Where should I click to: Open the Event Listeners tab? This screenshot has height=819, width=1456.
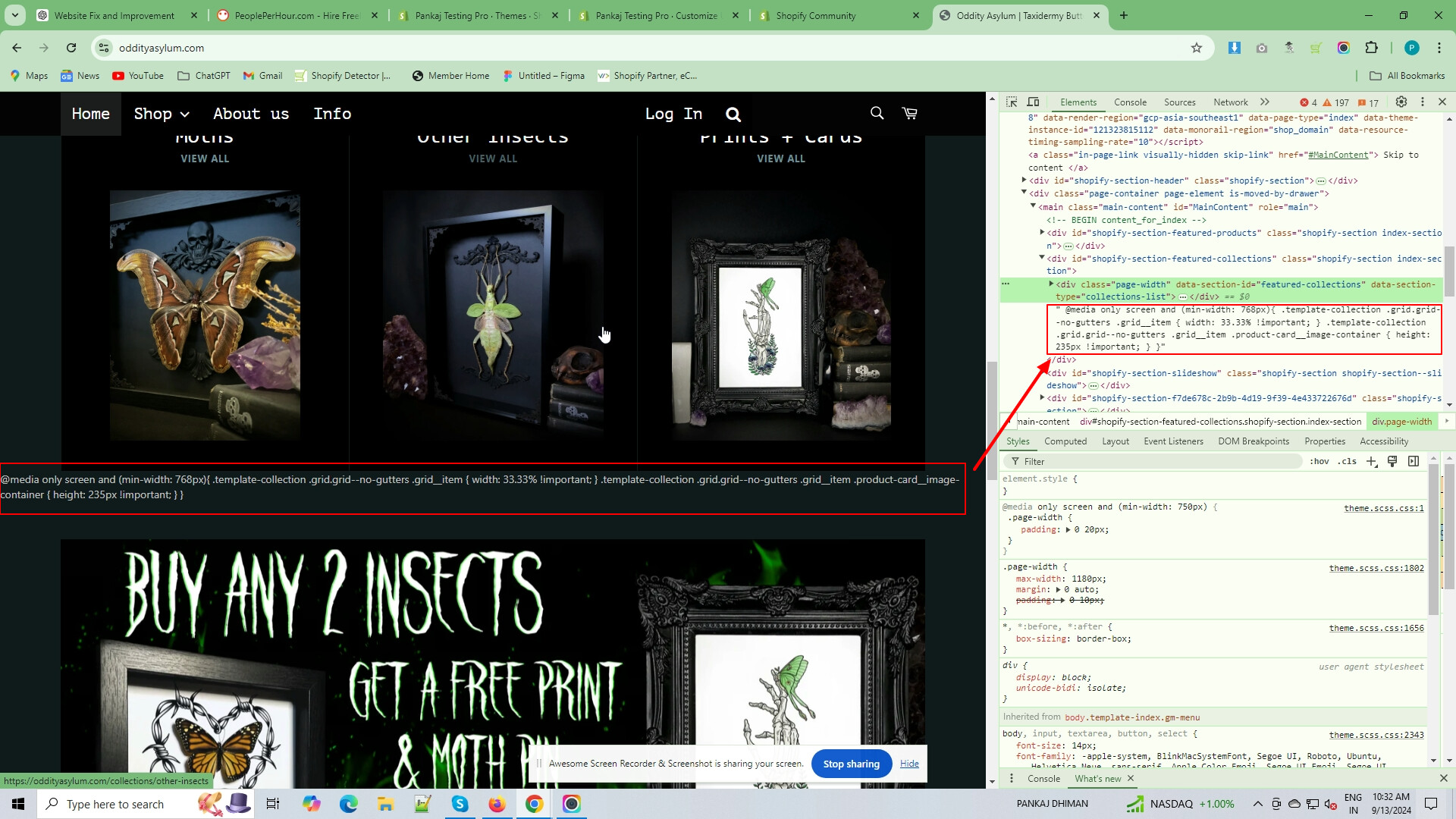pos(1173,441)
